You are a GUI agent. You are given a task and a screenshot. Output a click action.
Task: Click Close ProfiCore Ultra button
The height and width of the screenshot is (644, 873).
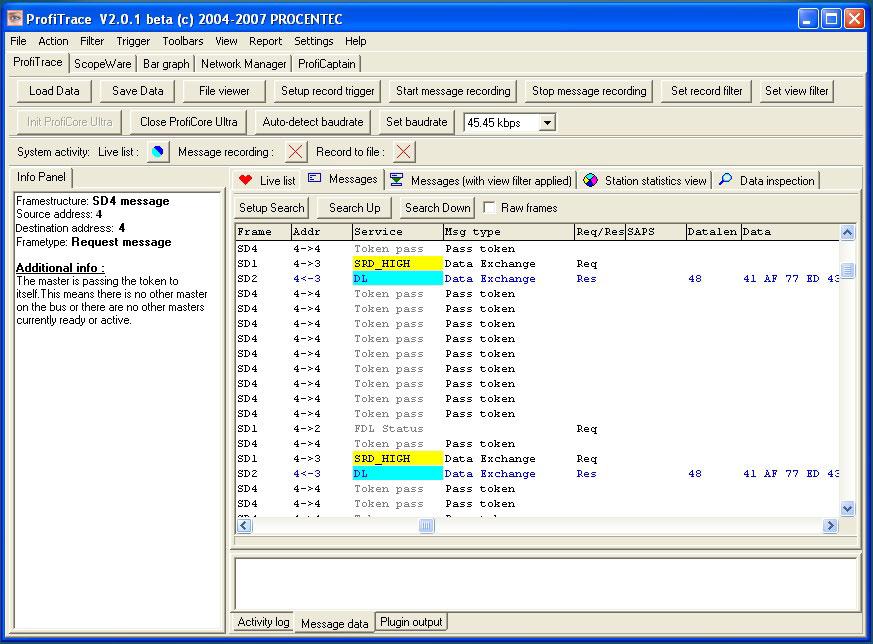[x=189, y=122]
